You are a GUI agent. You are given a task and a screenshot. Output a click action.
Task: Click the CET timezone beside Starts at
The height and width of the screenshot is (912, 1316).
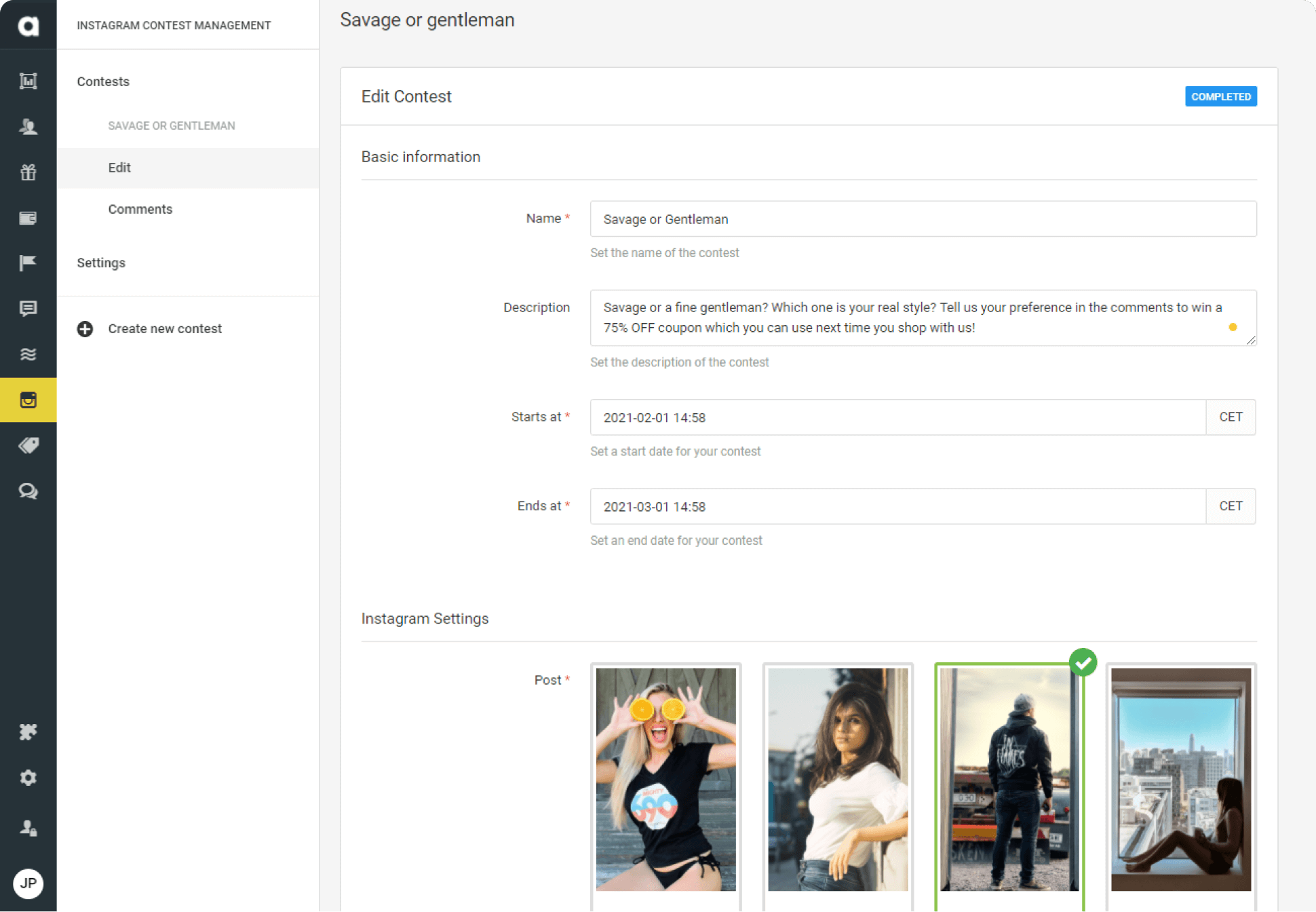[x=1231, y=417]
